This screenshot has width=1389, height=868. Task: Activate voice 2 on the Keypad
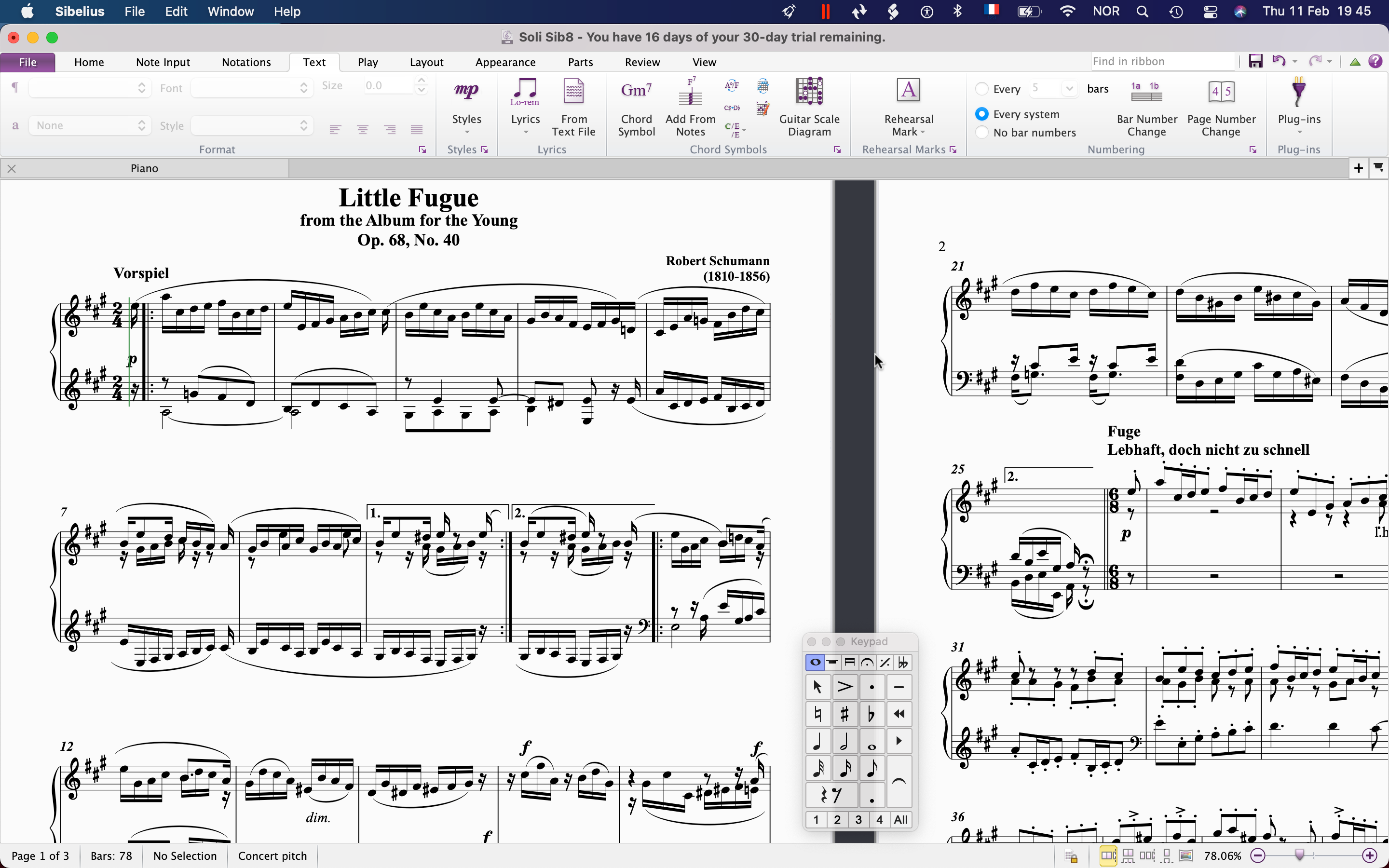(x=837, y=820)
